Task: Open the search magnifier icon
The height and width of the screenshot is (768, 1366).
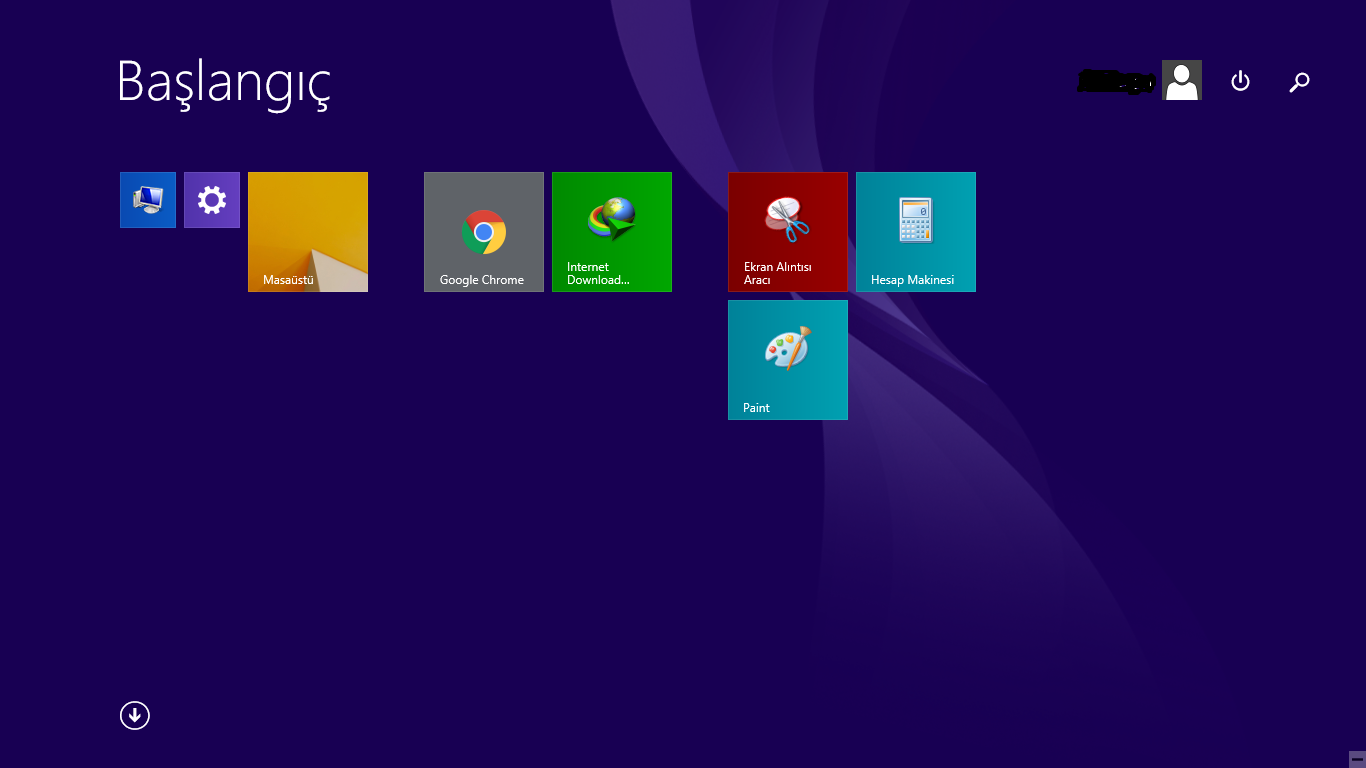Action: tap(1299, 82)
